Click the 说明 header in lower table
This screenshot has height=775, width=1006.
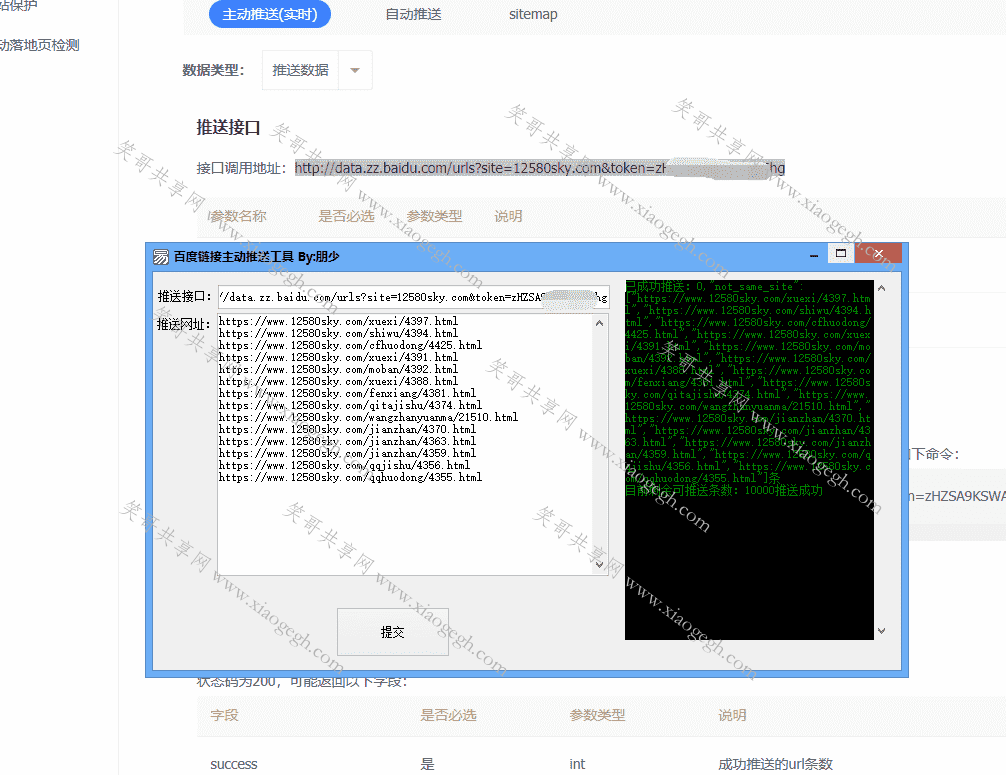point(732,715)
